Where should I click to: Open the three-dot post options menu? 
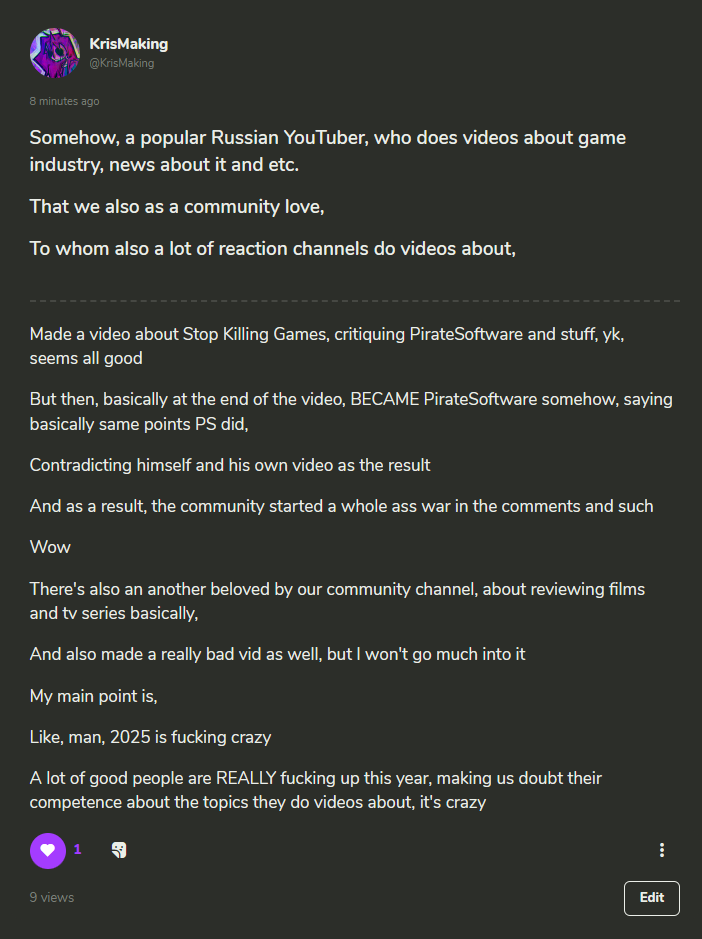(662, 850)
